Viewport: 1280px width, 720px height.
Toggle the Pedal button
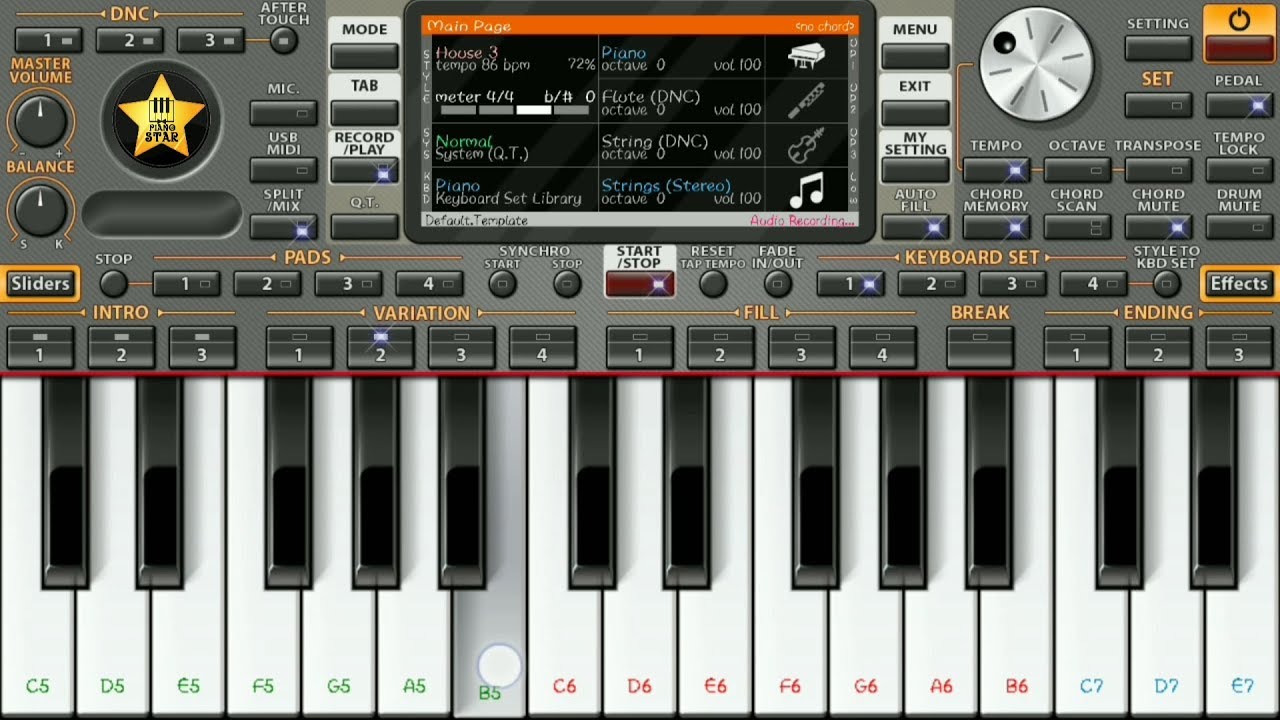coord(1239,105)
